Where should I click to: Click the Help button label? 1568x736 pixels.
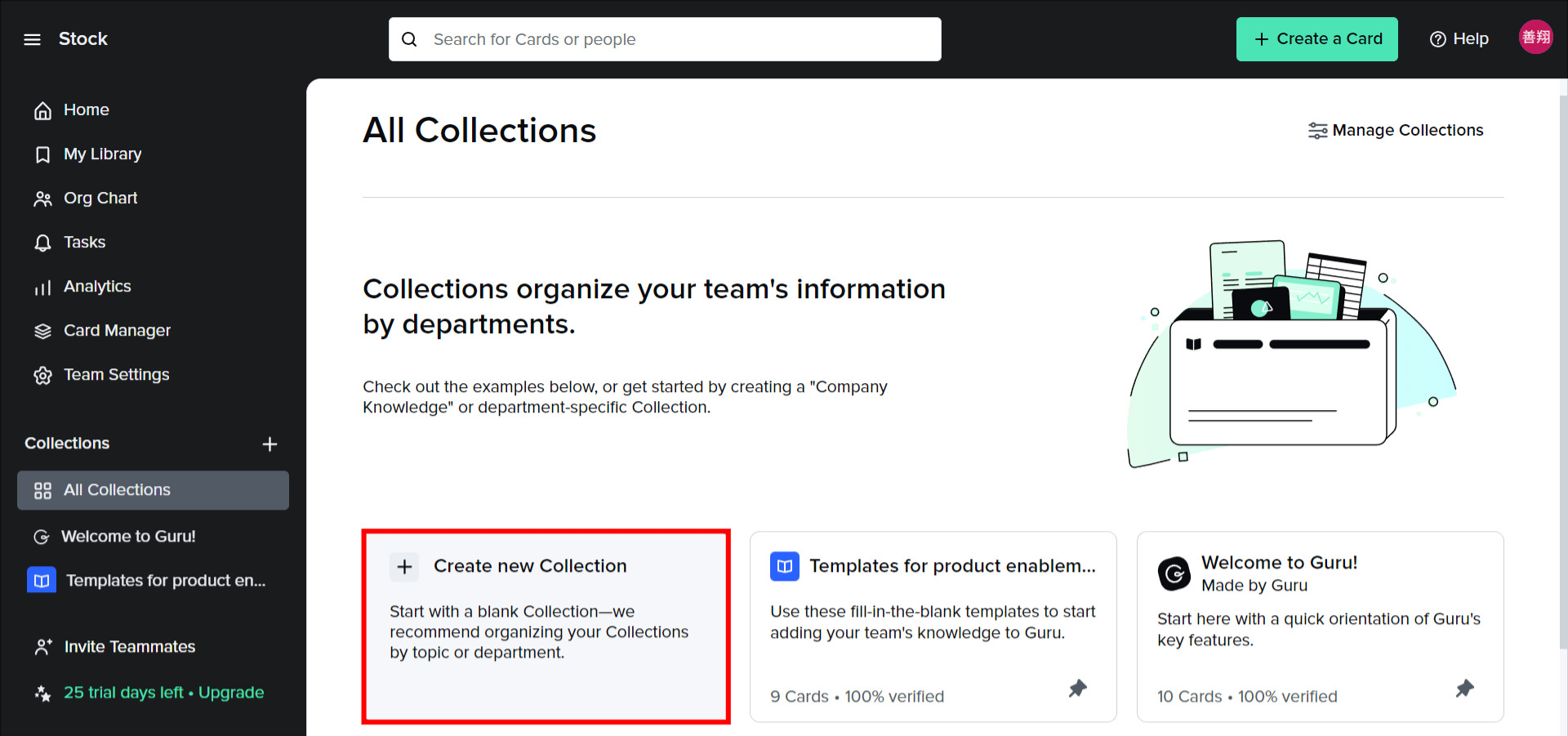point(1471,39)
